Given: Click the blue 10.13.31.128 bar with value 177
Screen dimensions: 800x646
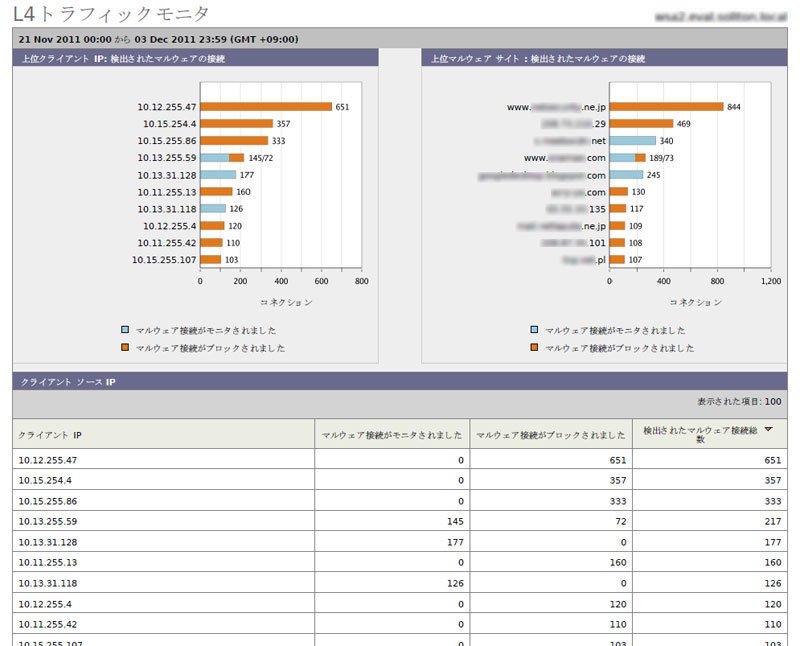Looking at the screenshot, I should [218, 175].
